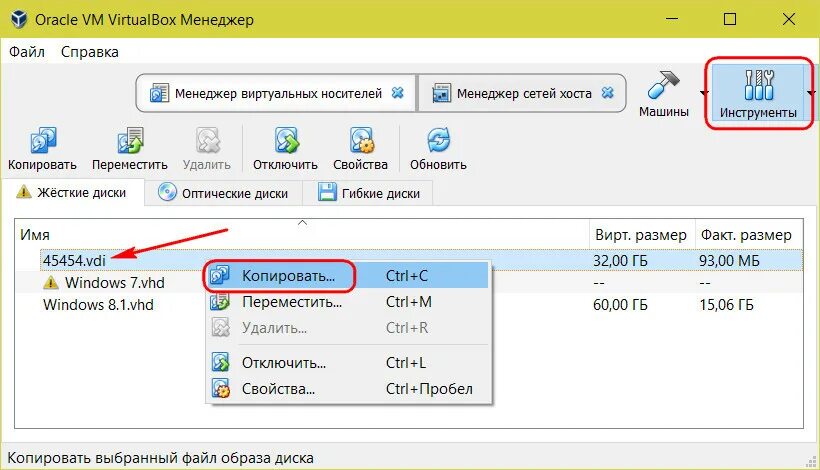
Task: Sort by the Имя column header
Action: [x=302, y=235]
